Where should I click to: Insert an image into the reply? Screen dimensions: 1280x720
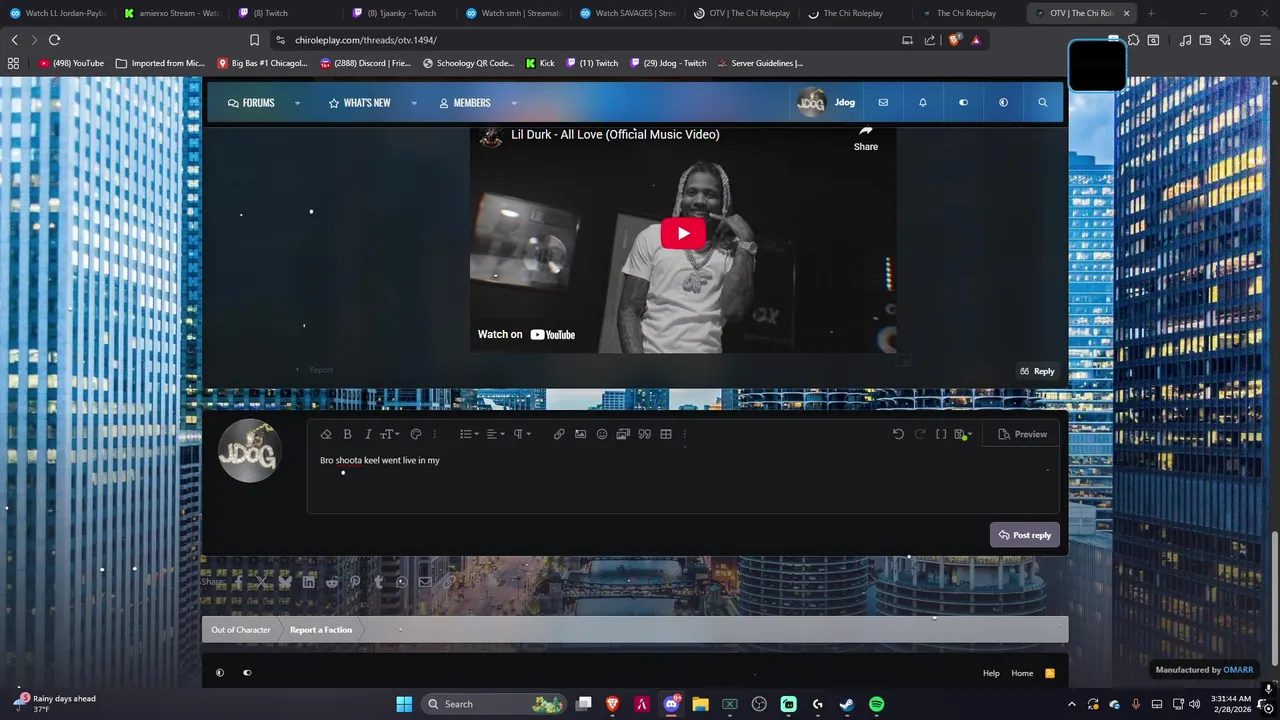(580, 434)
